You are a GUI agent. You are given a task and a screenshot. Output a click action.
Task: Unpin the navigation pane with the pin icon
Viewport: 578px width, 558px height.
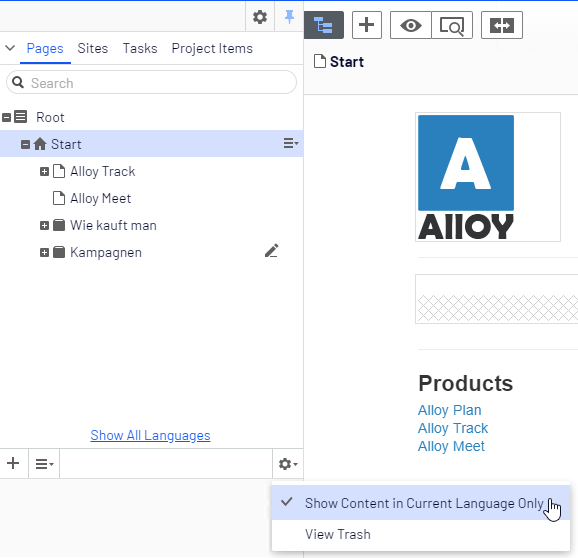click(x=289, y=17)
